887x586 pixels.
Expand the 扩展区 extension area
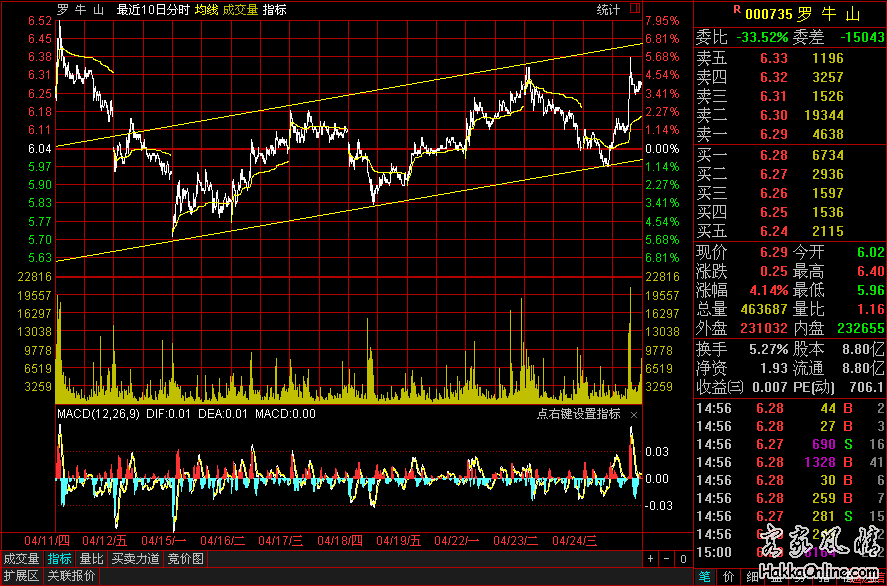[20, 576]
